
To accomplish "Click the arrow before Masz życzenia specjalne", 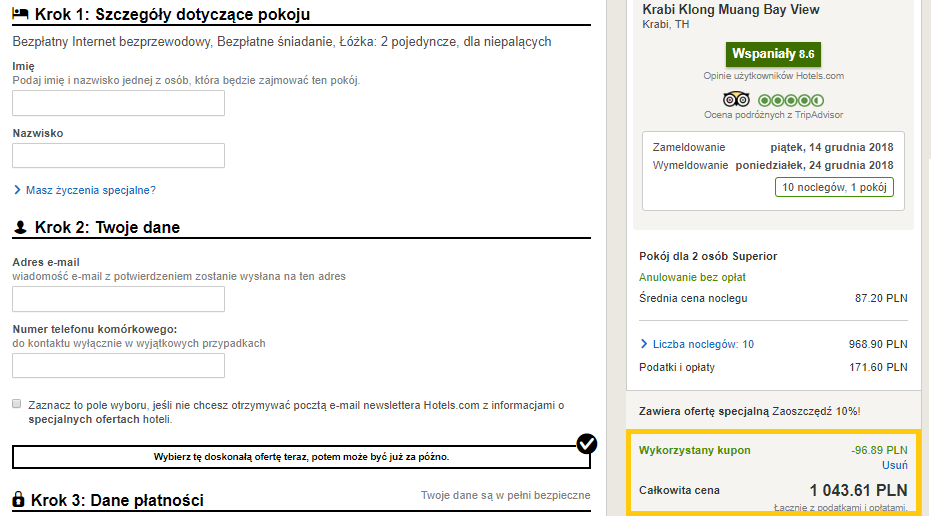I will pos(17,190).
